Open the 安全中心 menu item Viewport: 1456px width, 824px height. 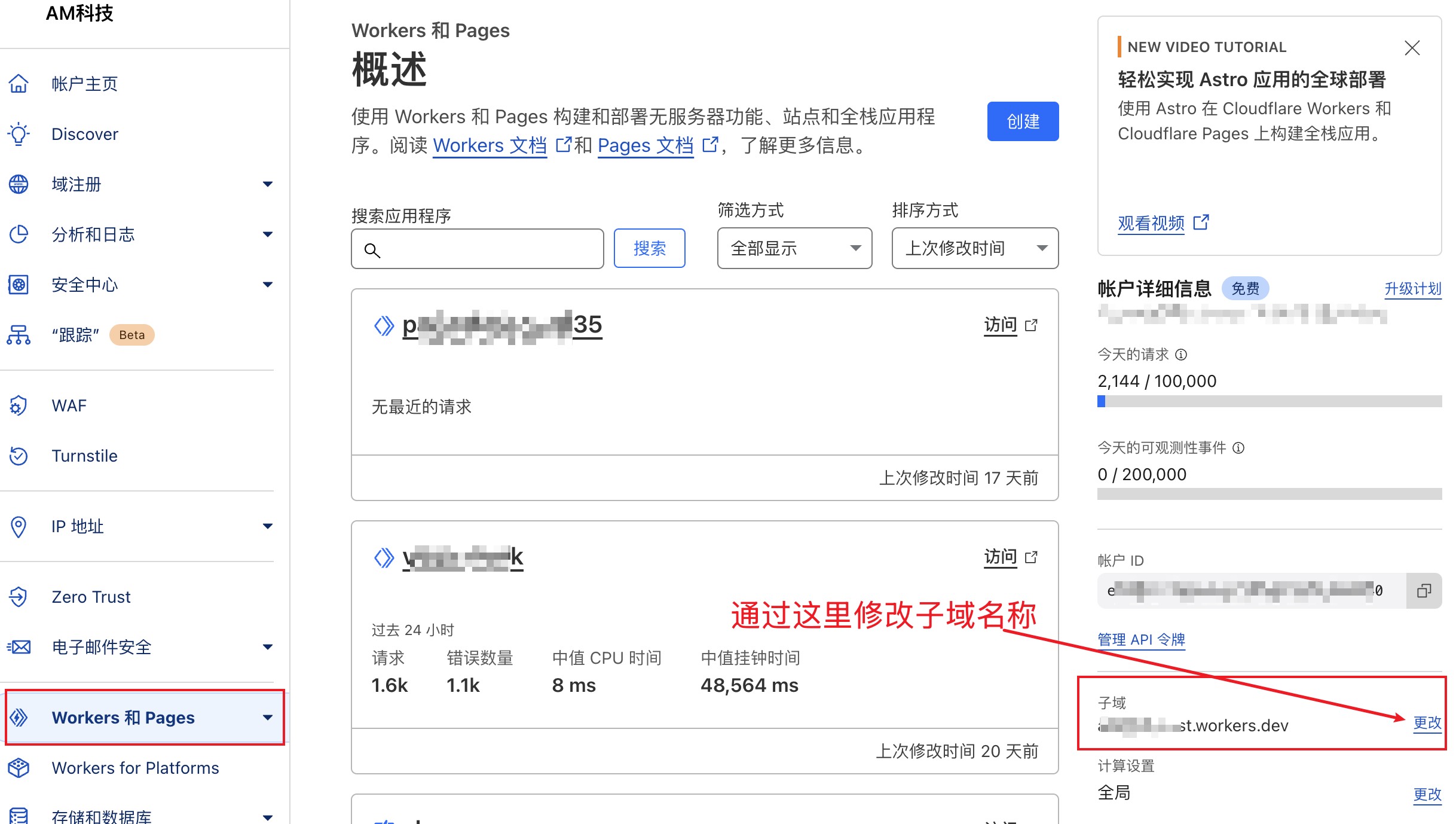[85, 285]
